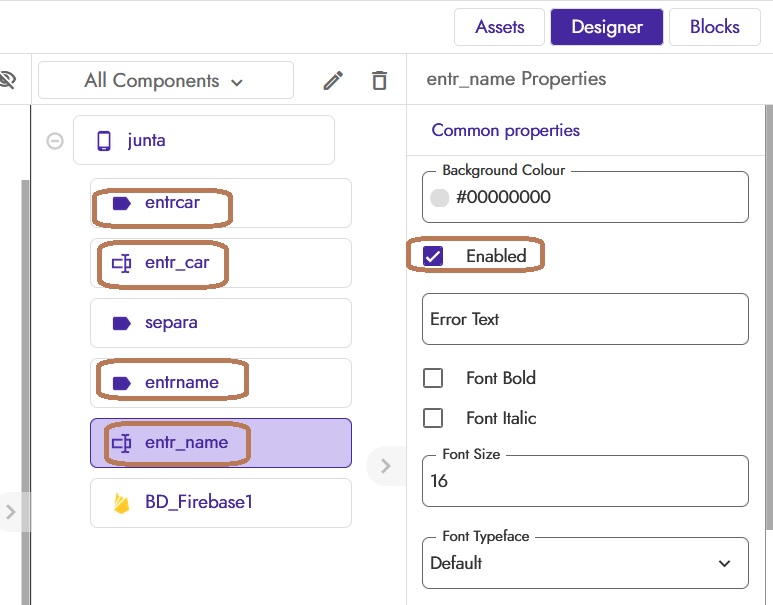773x605 pixels.
Task: Click the pencil rename icon
Action: coord(333,81)
